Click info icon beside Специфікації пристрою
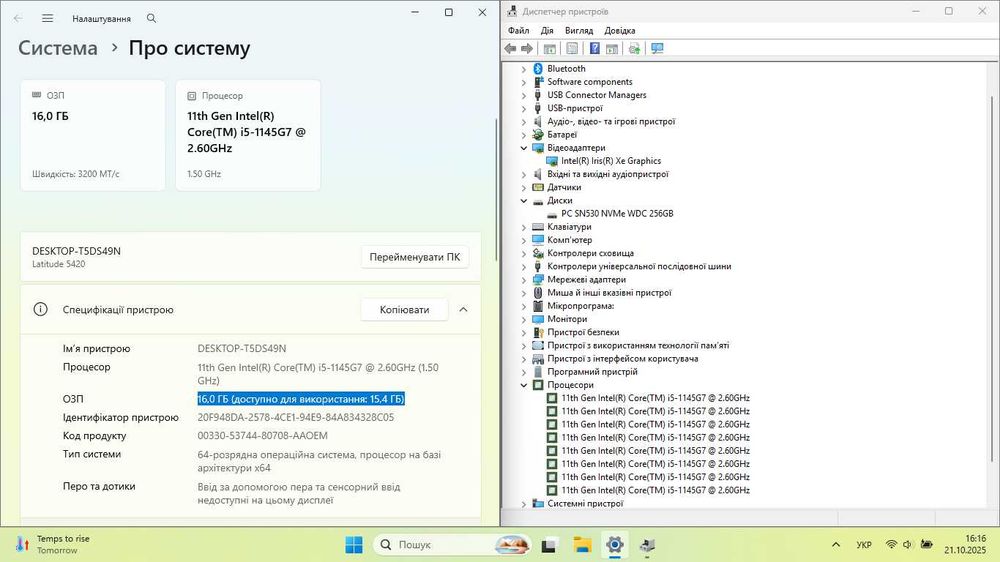The image size is (1000, 562). pos(40,309)
